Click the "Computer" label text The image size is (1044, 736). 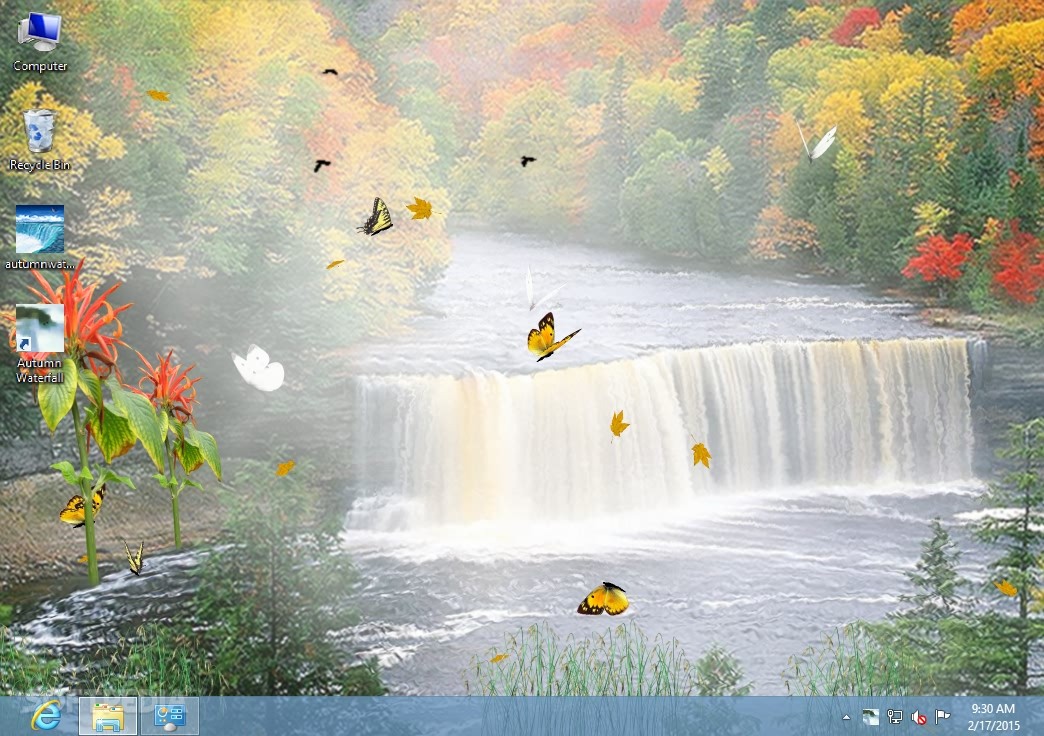(x=40, y=66)
